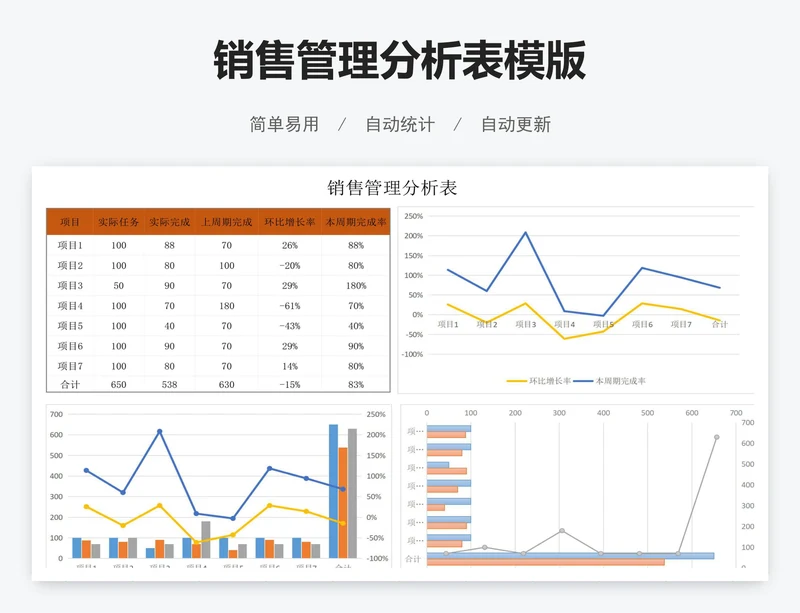Screen dimensions: 800x613
Task: Click the 合计 category label in horizontal bar chart
Action: [x=413, y=559]
